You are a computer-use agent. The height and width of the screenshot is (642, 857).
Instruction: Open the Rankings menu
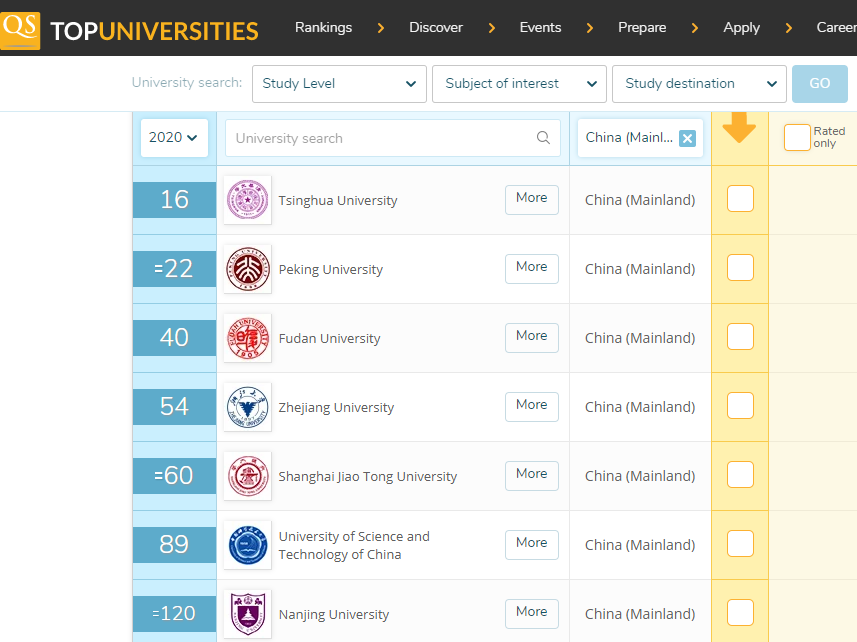[x=324, y=27]
